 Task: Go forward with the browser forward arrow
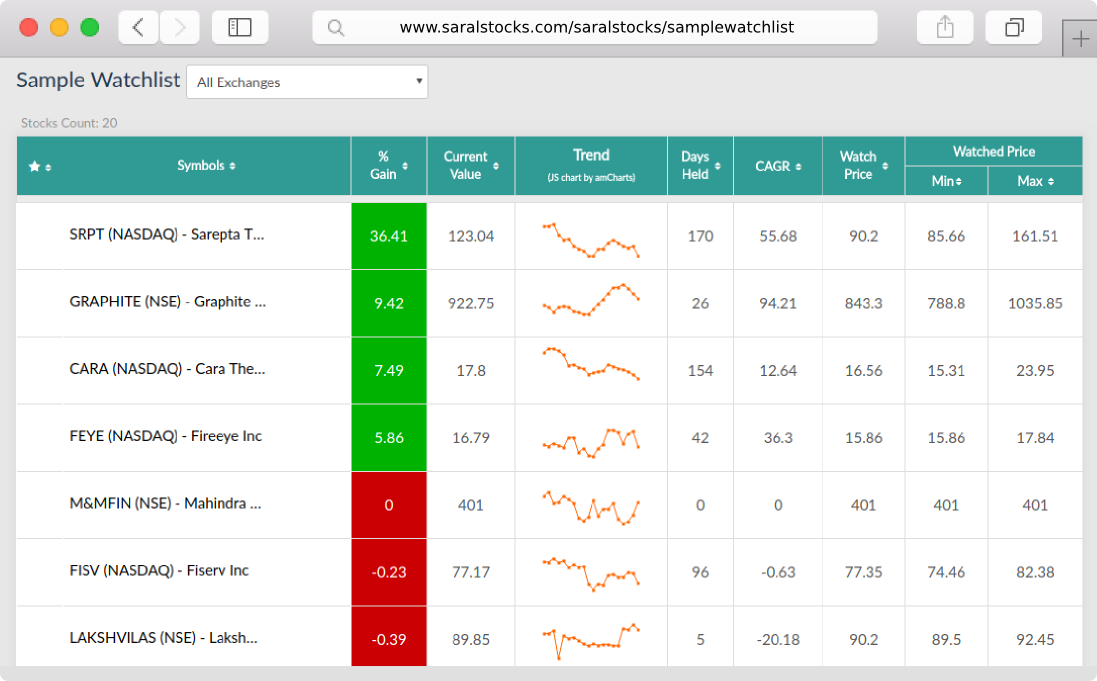click(x=180, y=27)
